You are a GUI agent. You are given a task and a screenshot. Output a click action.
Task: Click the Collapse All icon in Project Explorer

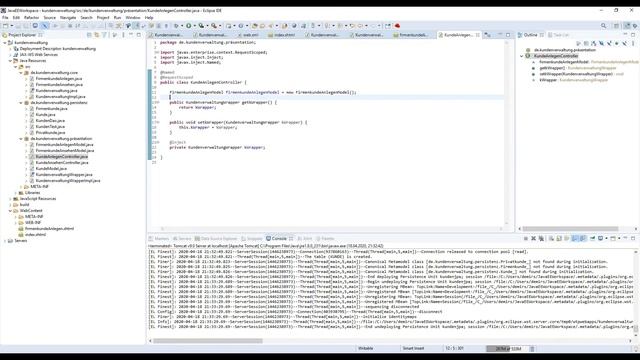click(x=89, y=35)
